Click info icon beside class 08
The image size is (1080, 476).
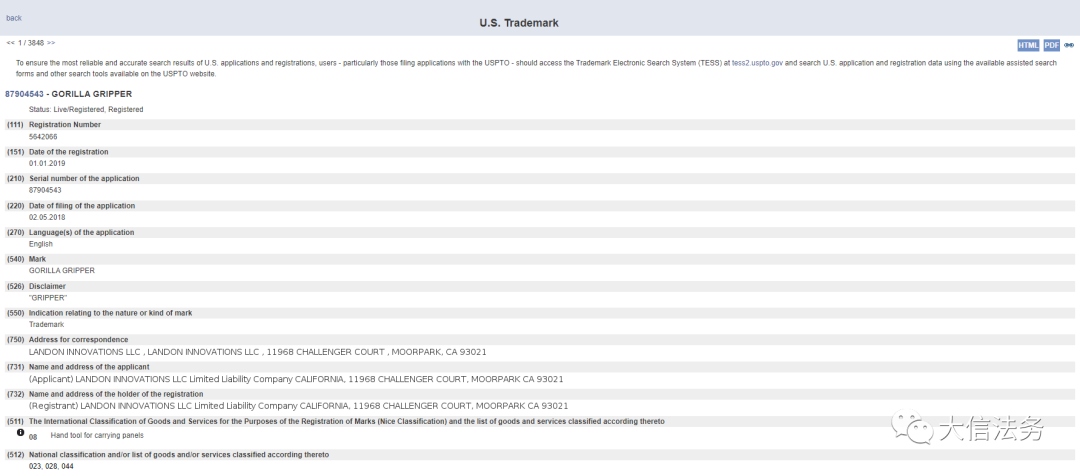coord(20,433)
